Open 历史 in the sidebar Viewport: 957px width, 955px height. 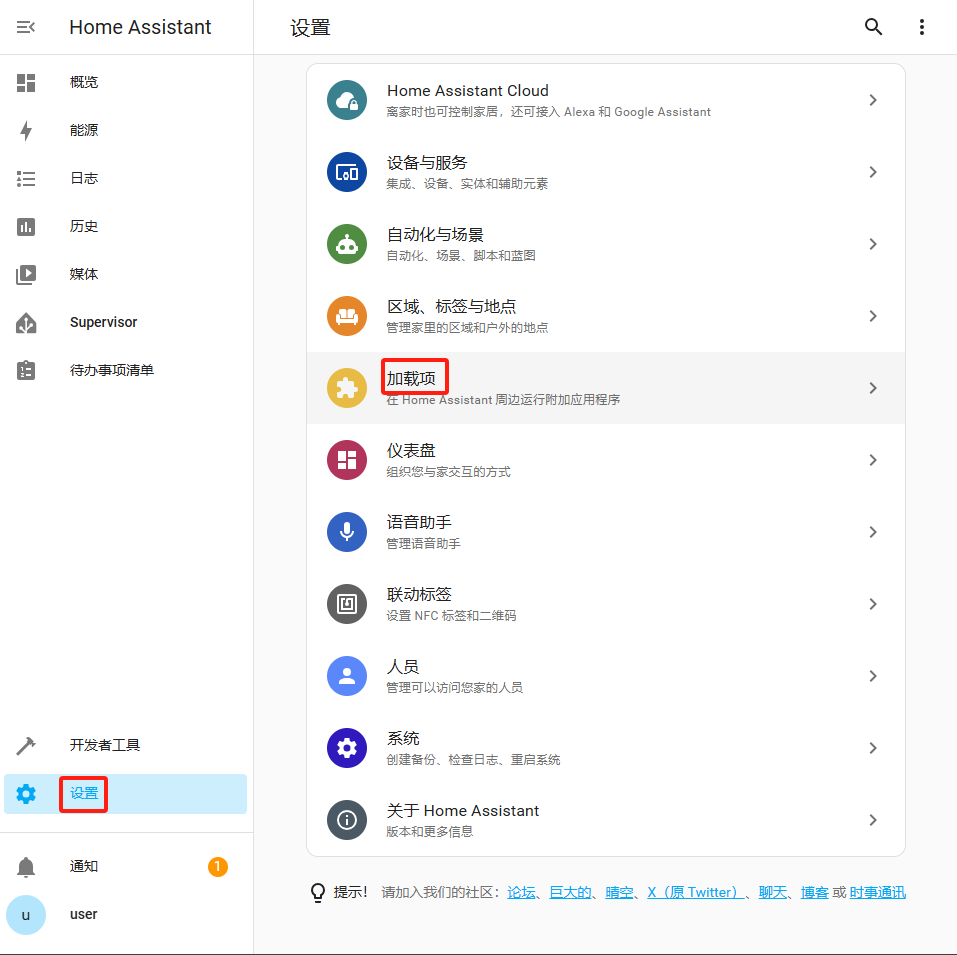[84, 226]
